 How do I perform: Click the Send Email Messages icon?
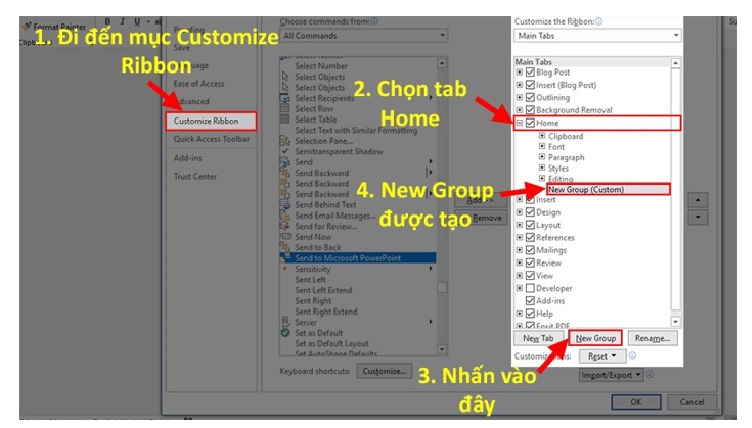pyautogui.click(x=286, y=215)
